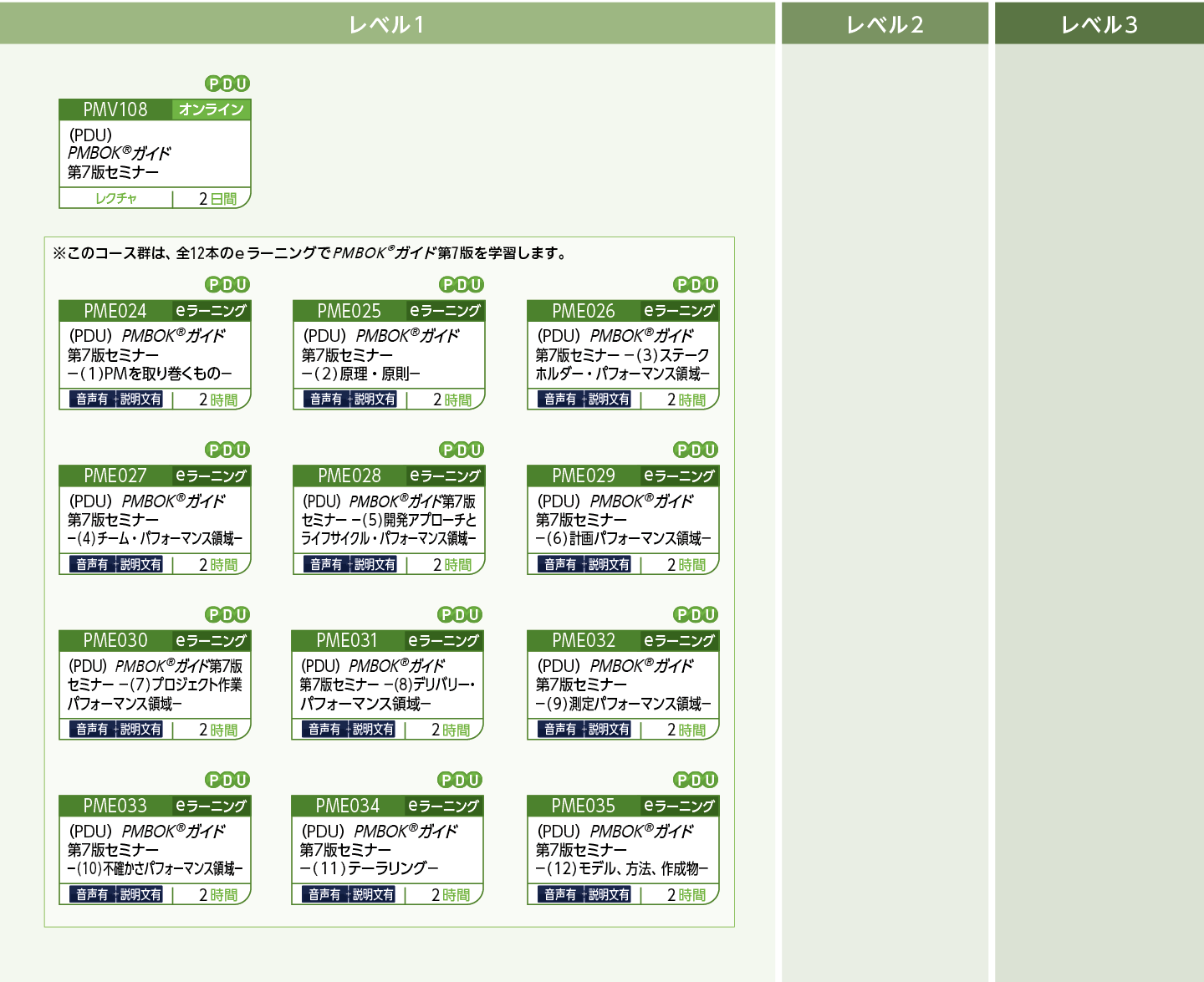Click the PDU badge above PME033
Screen dimensions: 1204x982
point(227,780)
